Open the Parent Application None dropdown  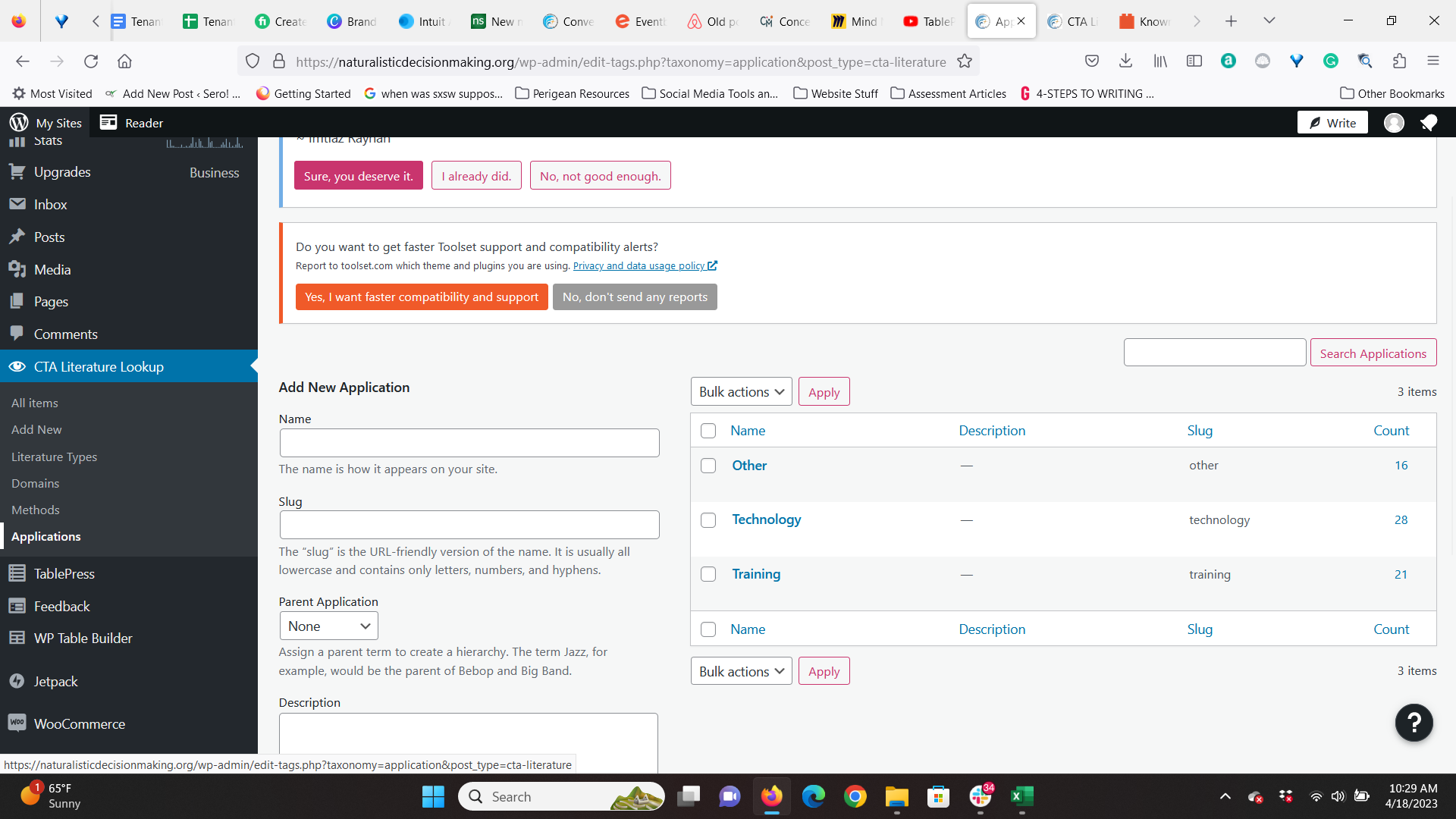click(x=328, y=626)
